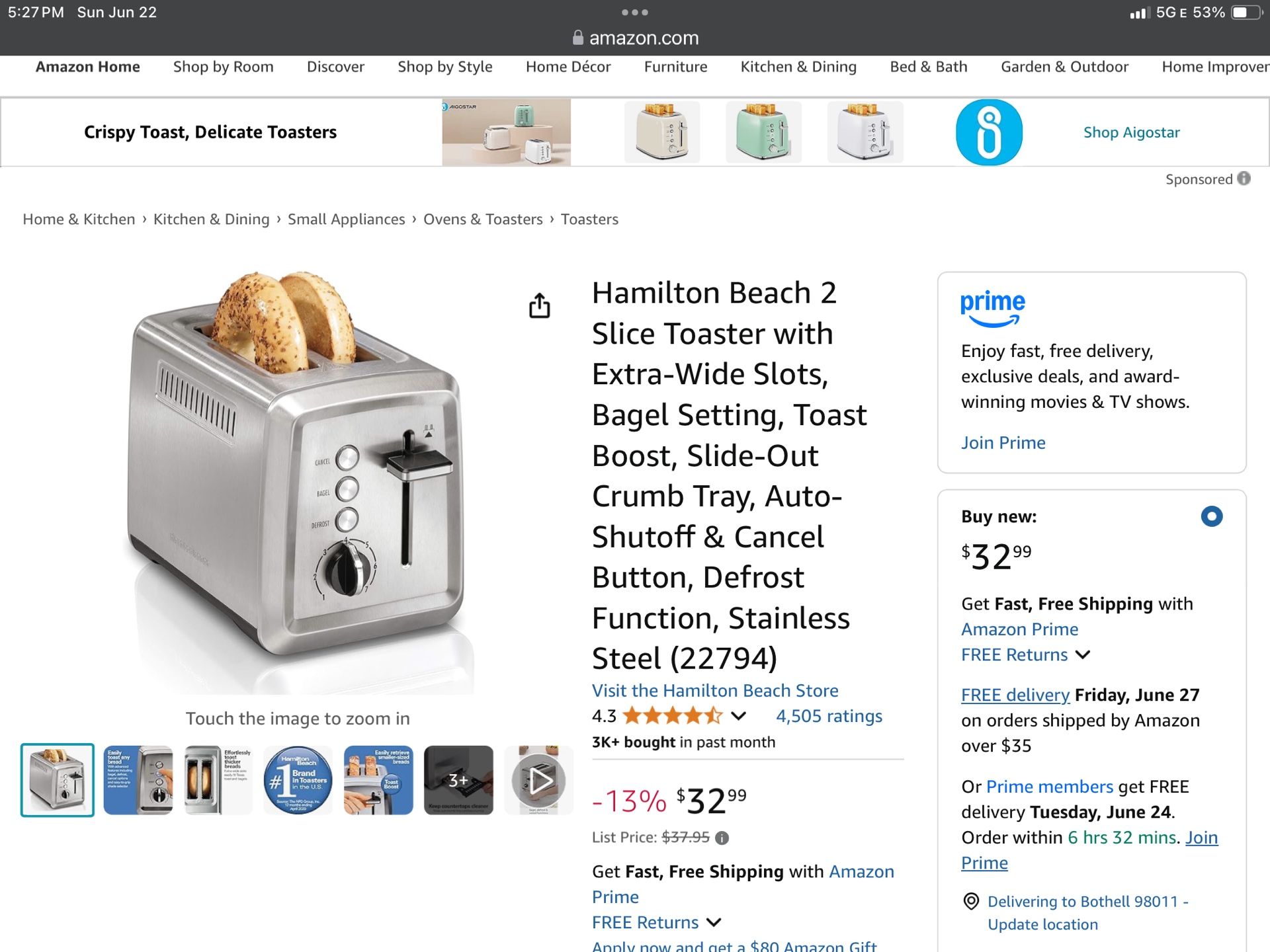Click the List Price info icon
Viewport: 1270px width, 952px height.
722,838
